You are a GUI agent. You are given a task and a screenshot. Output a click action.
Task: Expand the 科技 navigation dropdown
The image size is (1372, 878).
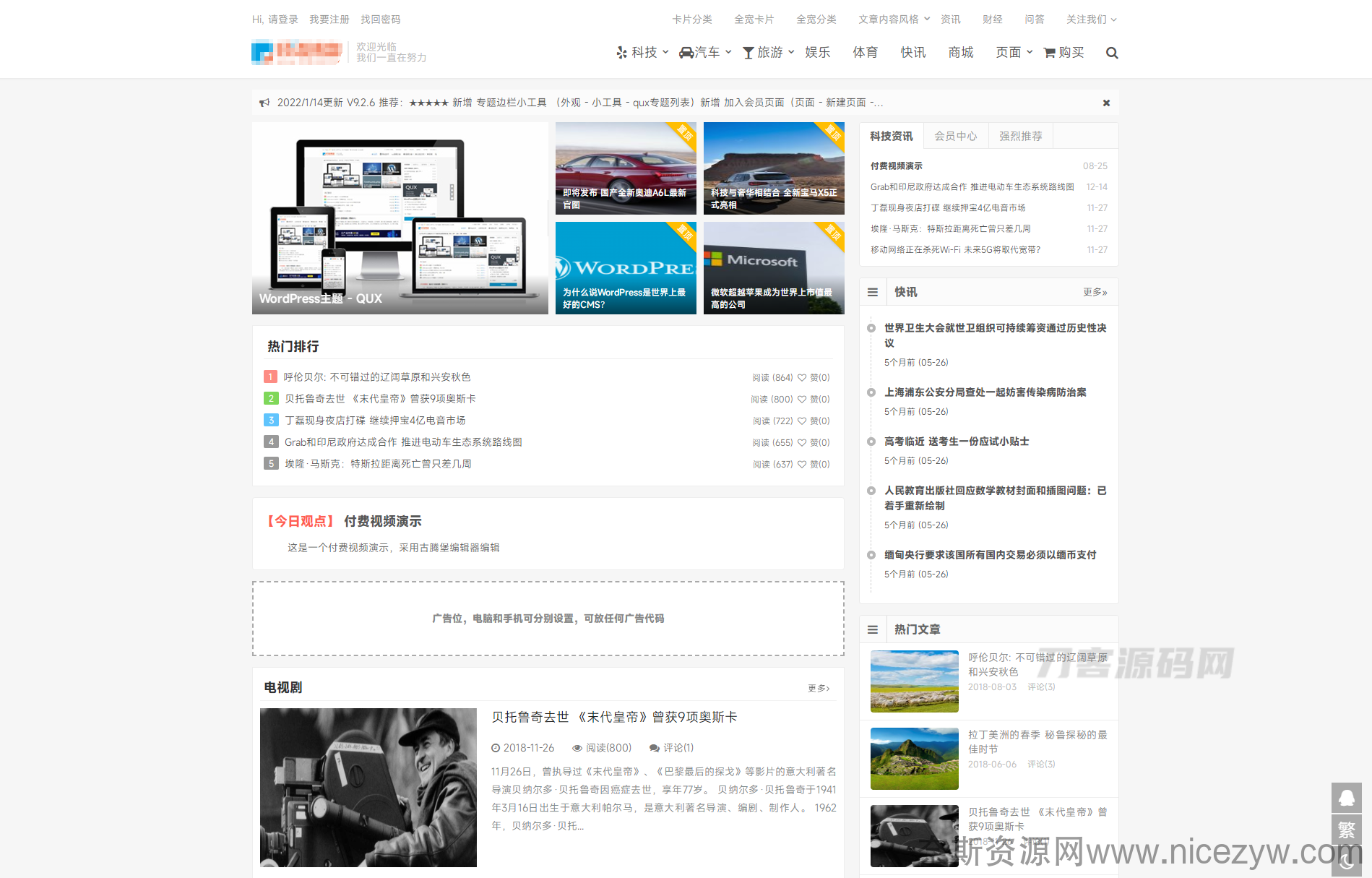642,53
